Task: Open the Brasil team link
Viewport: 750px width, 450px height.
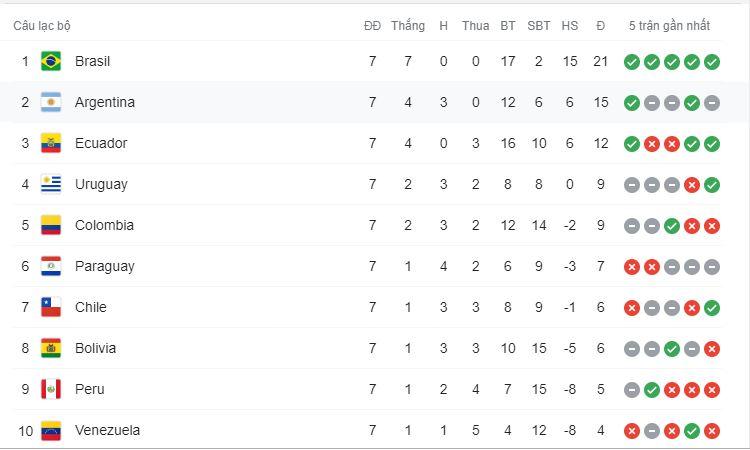Action: click(x=92, y=61)
